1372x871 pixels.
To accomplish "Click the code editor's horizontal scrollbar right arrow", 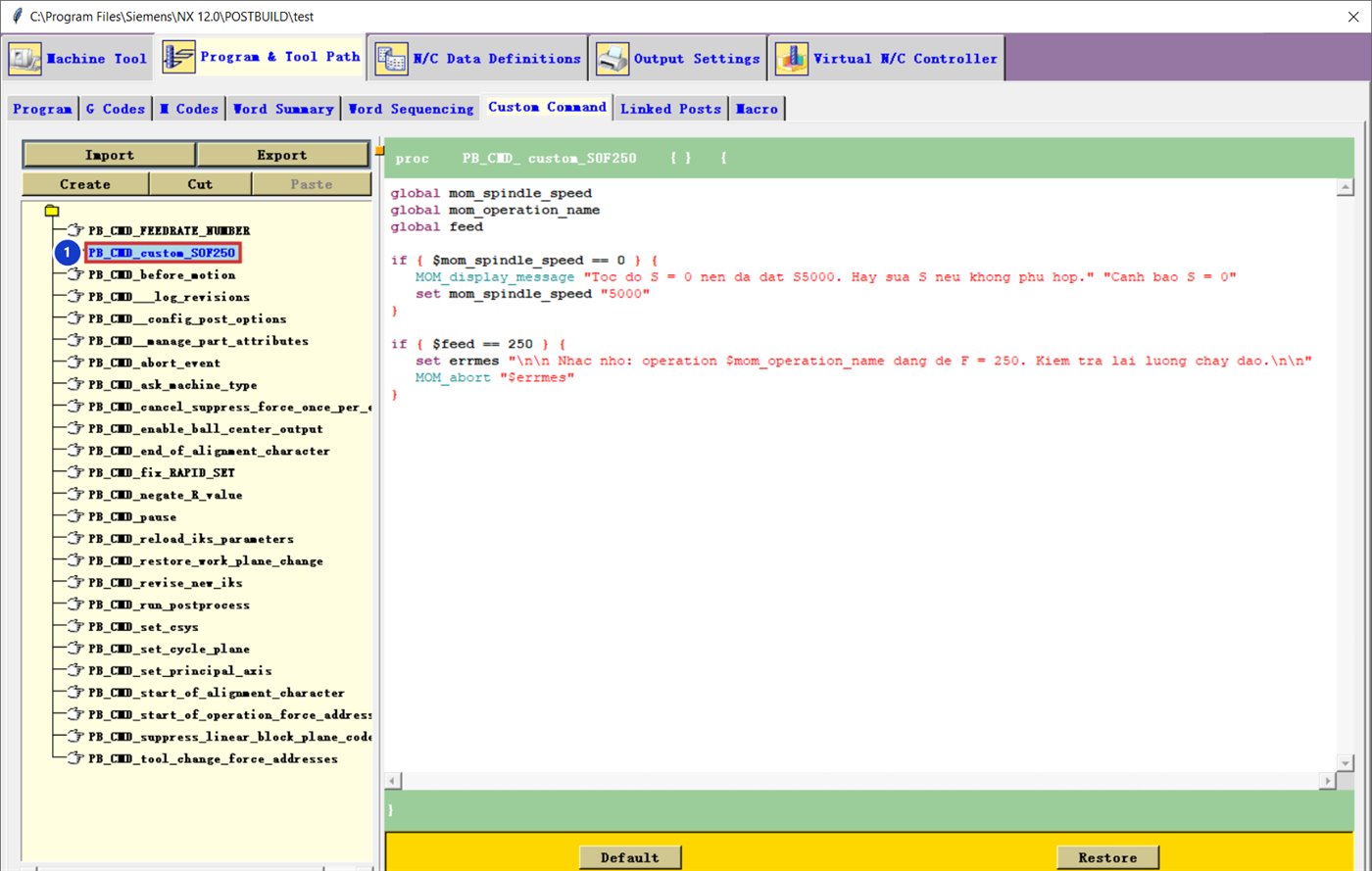I will (x=1328, y=781).
